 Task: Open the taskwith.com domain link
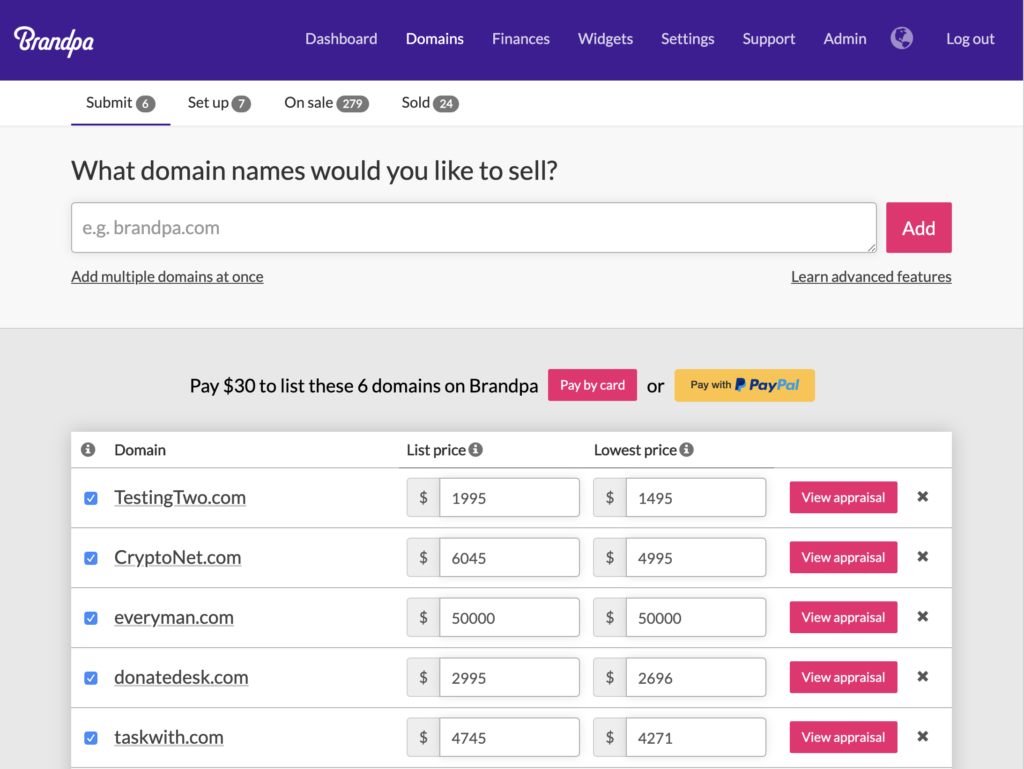click(x=168, y=738)
